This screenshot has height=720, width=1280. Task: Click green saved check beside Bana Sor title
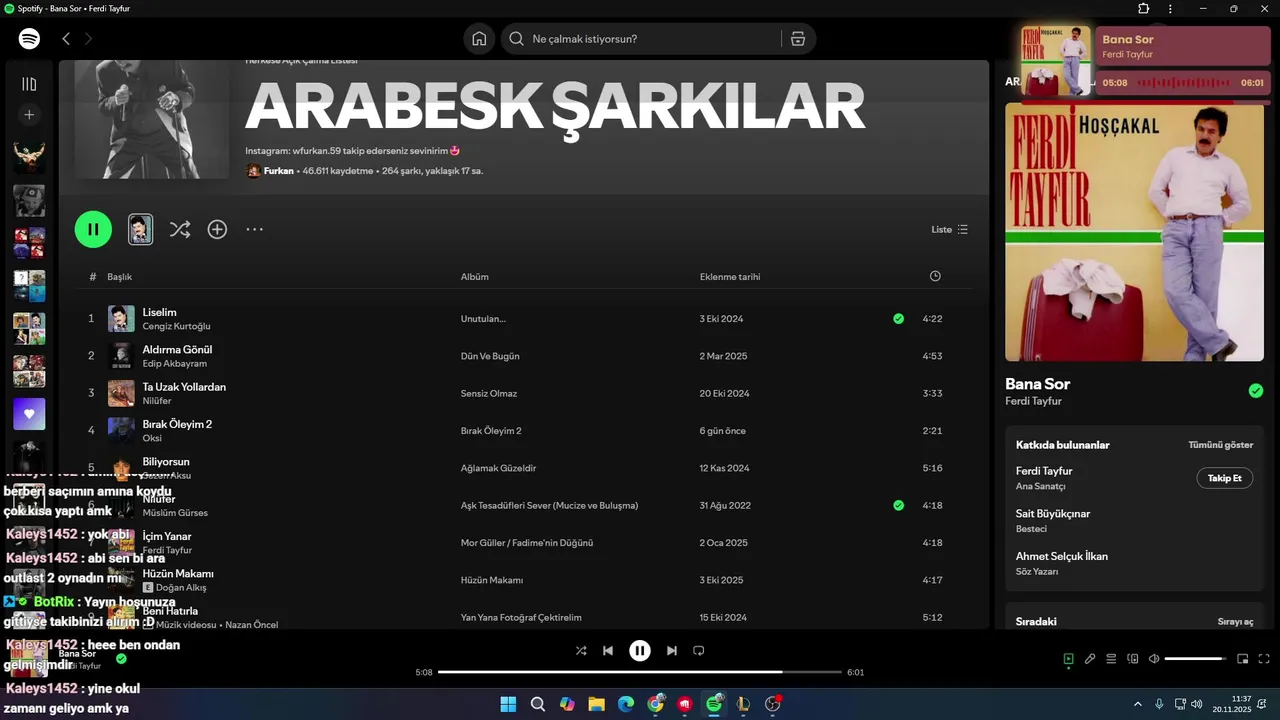[x=1256, y=391]
